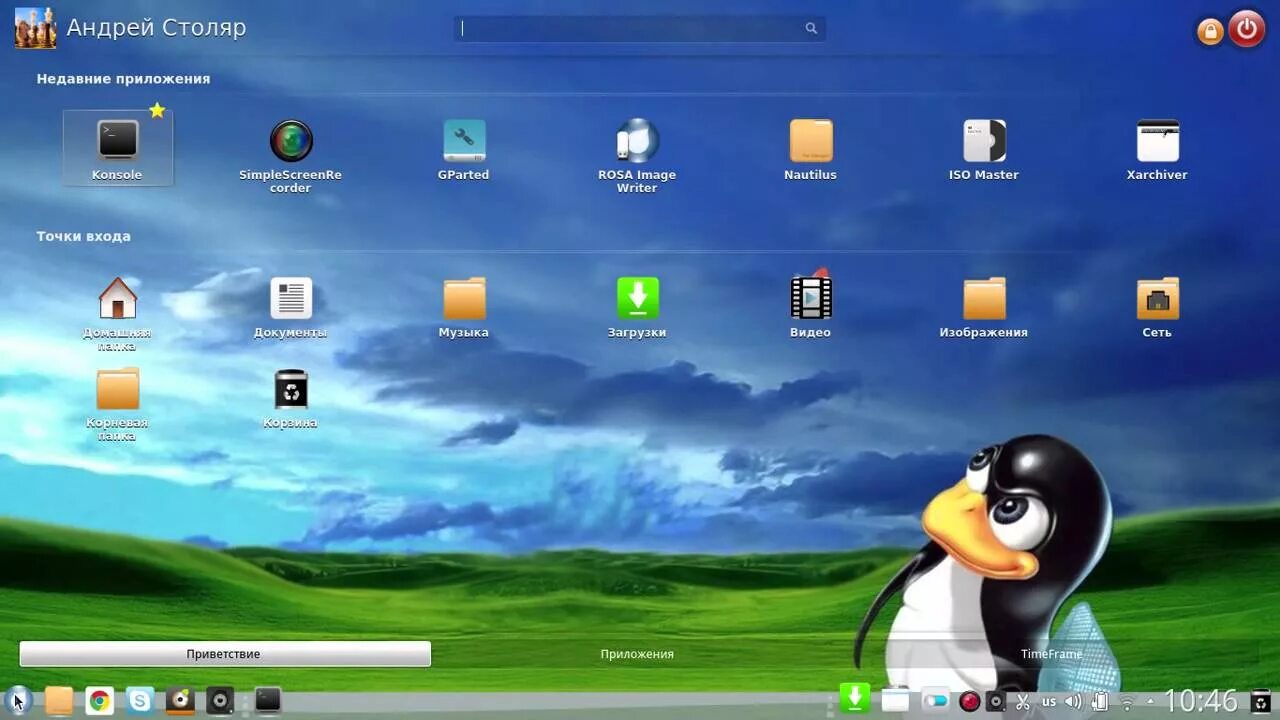Click the red record tray icon

pyautogui.click(x=969, y=702)
